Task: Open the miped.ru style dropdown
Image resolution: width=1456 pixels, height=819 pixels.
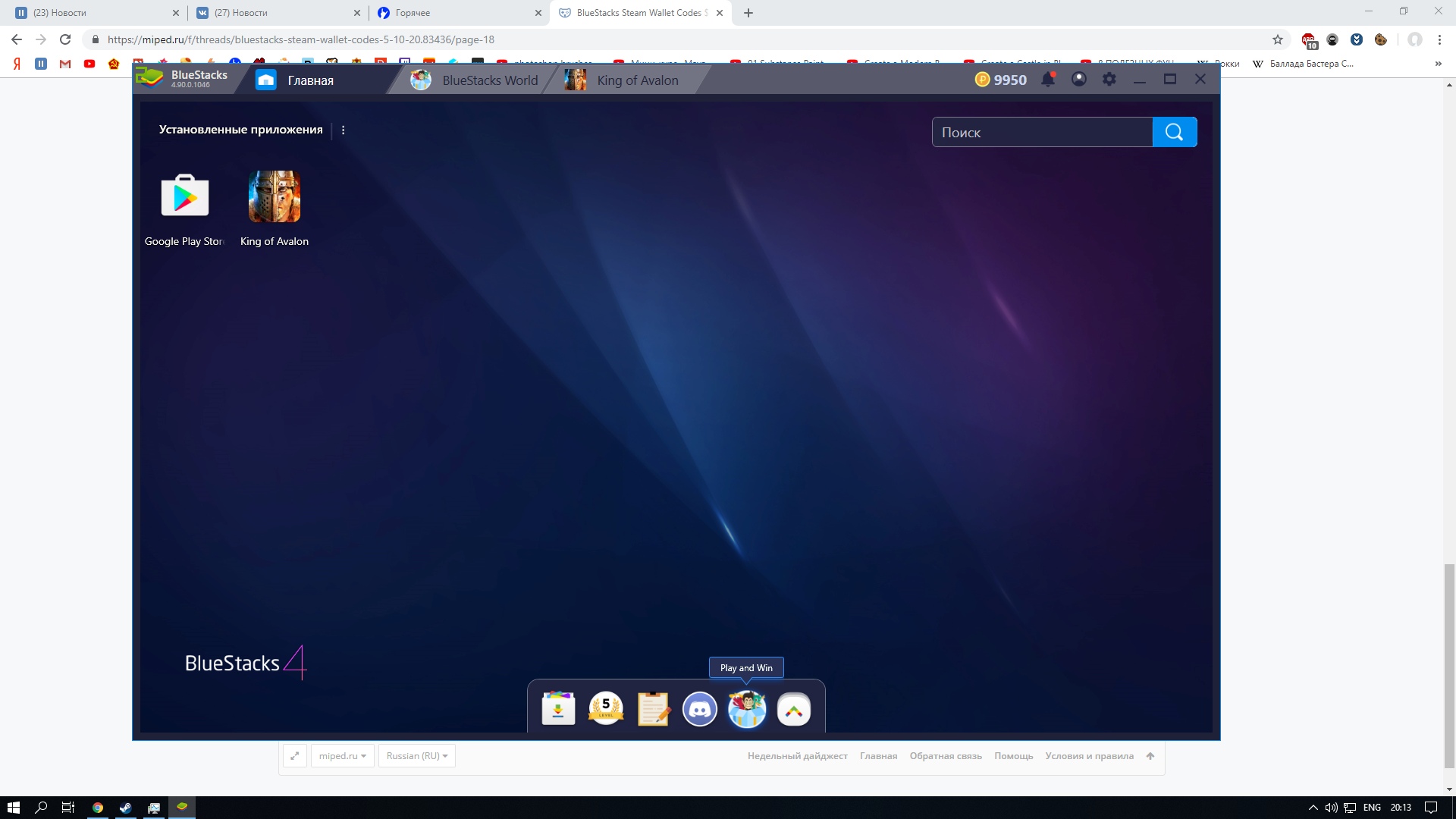Action: [x=343, y=756]
